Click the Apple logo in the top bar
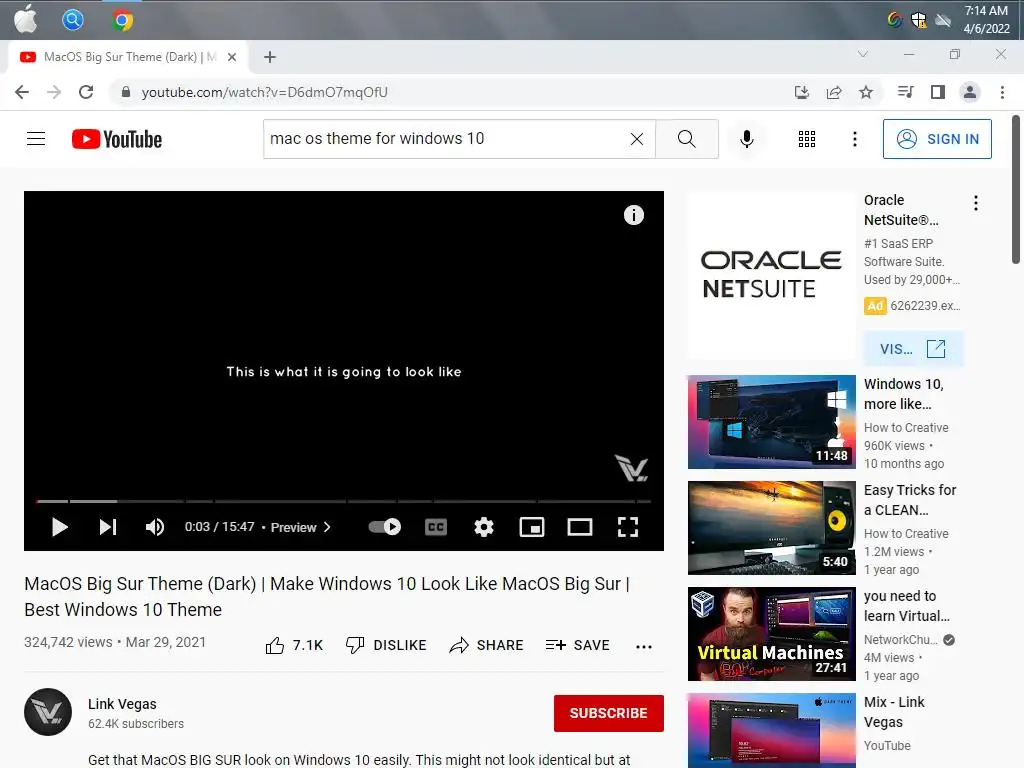 point(25,19)
